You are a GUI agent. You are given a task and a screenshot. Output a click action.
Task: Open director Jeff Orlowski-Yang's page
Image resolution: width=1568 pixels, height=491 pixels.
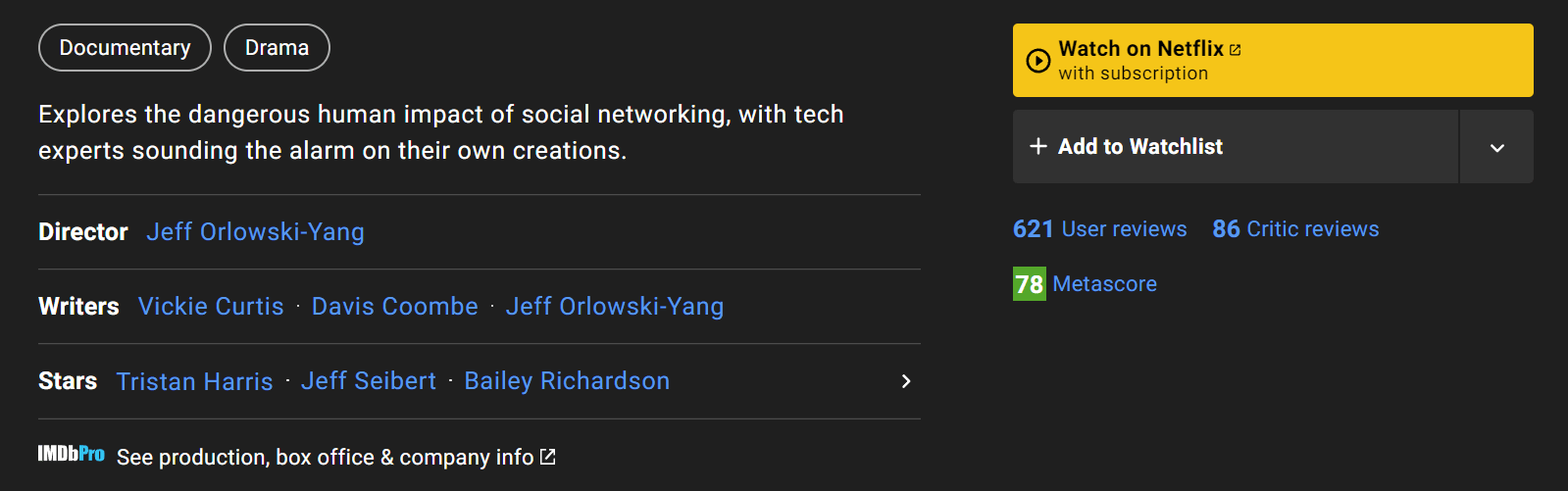click(x=255, y=232)
